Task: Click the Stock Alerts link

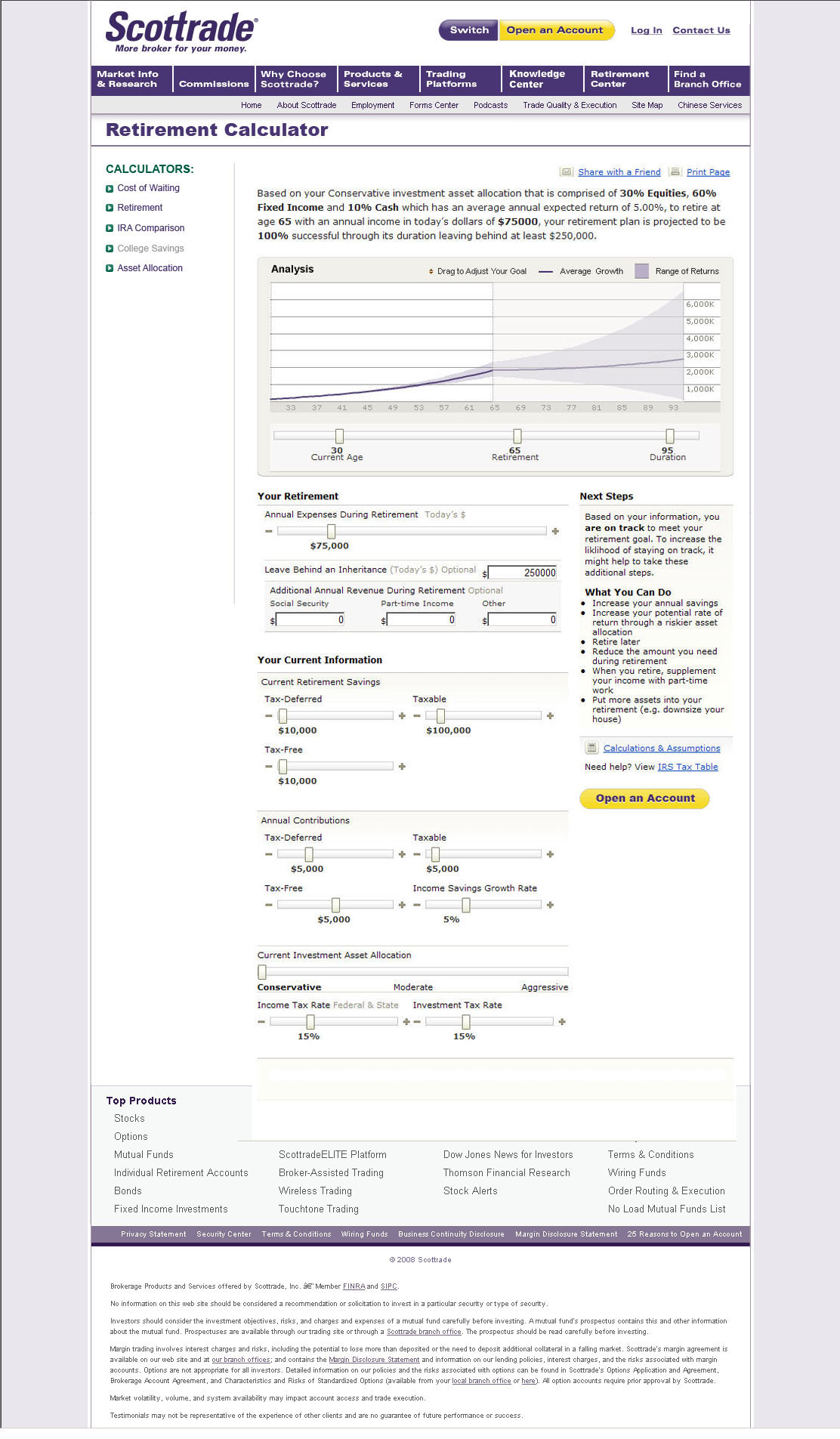Action: coord(470,1190)
